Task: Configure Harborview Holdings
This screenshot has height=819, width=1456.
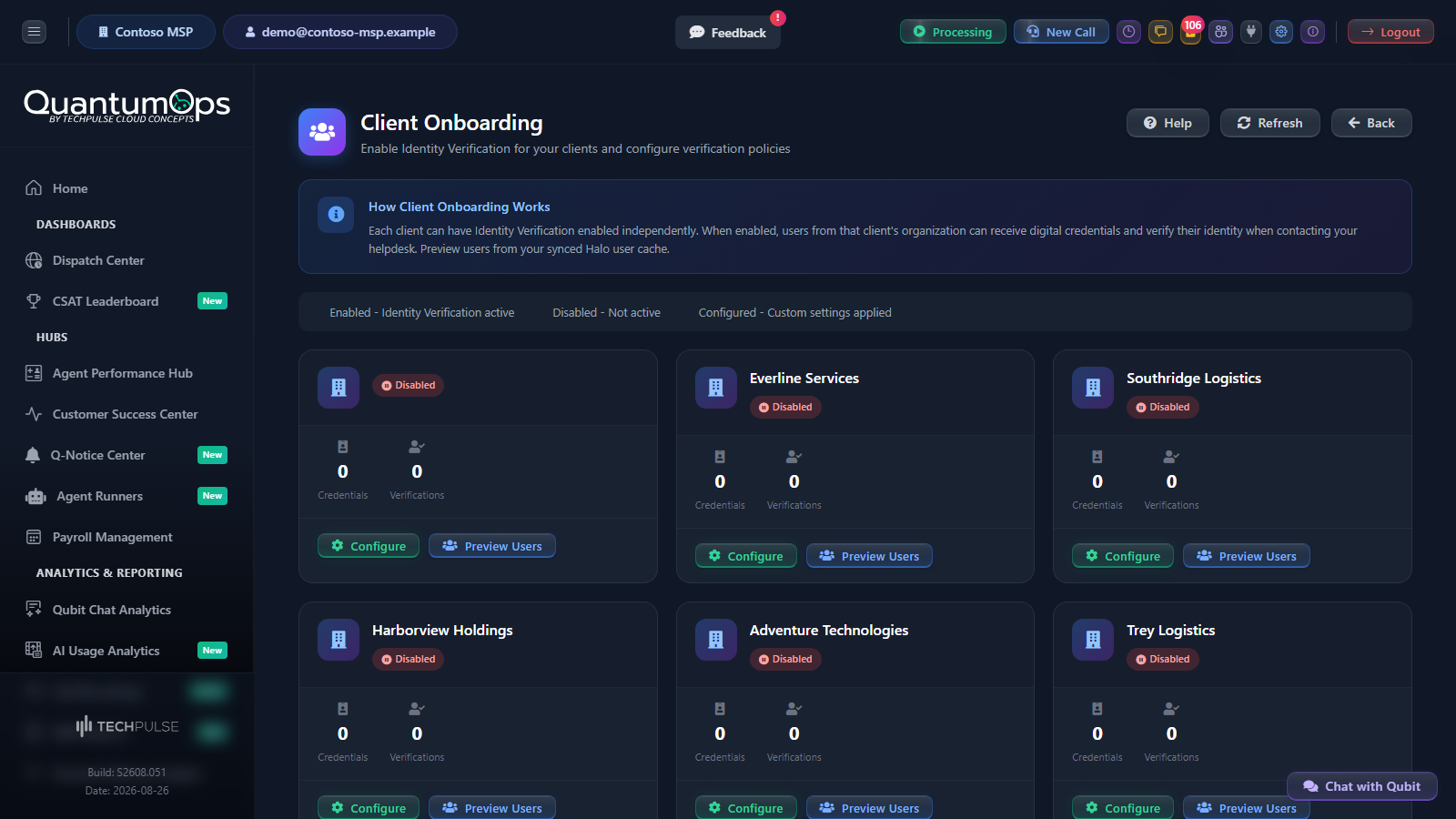Action: [x=369, y=807]
